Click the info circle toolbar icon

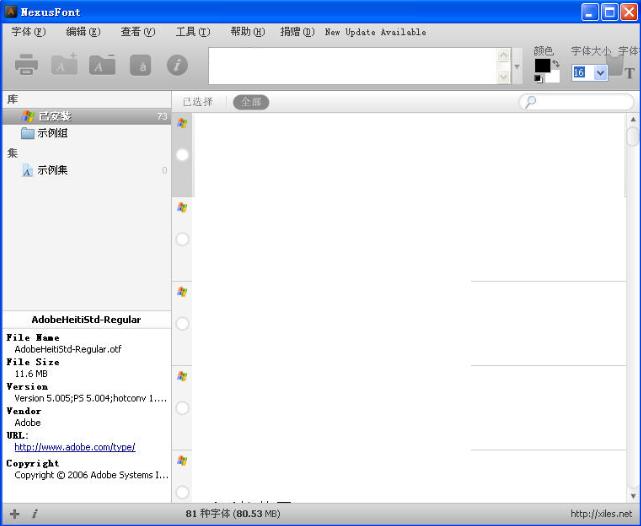(x=177, y=65)
